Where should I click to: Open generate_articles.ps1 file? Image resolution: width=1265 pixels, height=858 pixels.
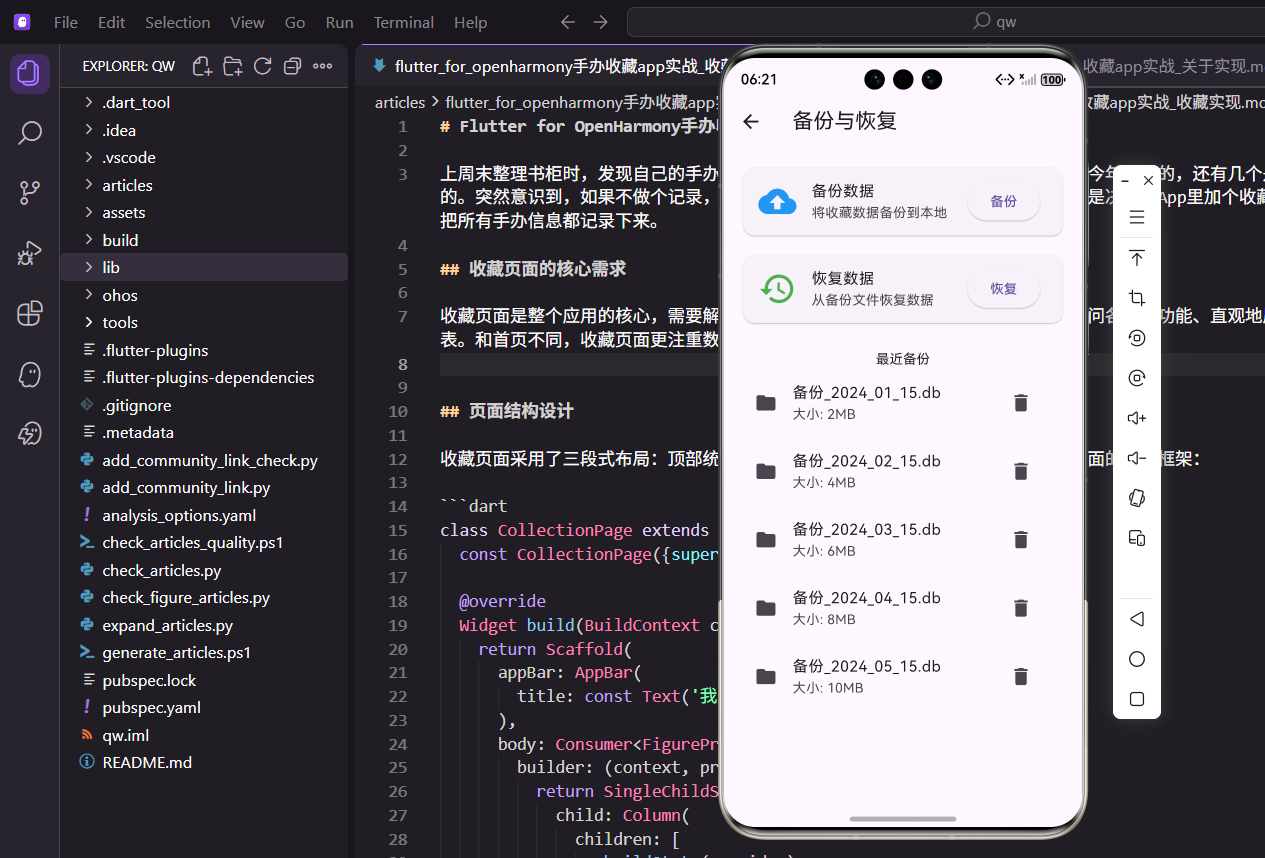[204, 652]
